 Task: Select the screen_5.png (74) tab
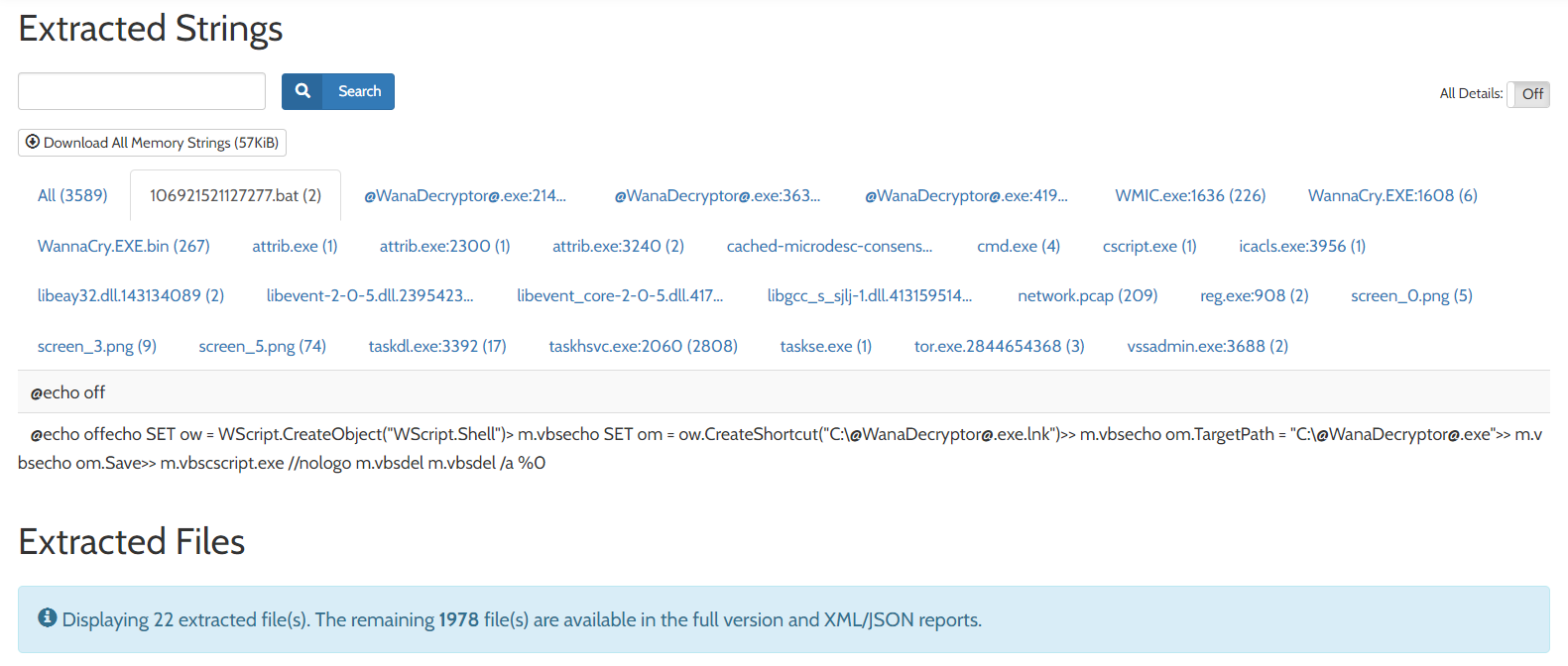[262, 346]
